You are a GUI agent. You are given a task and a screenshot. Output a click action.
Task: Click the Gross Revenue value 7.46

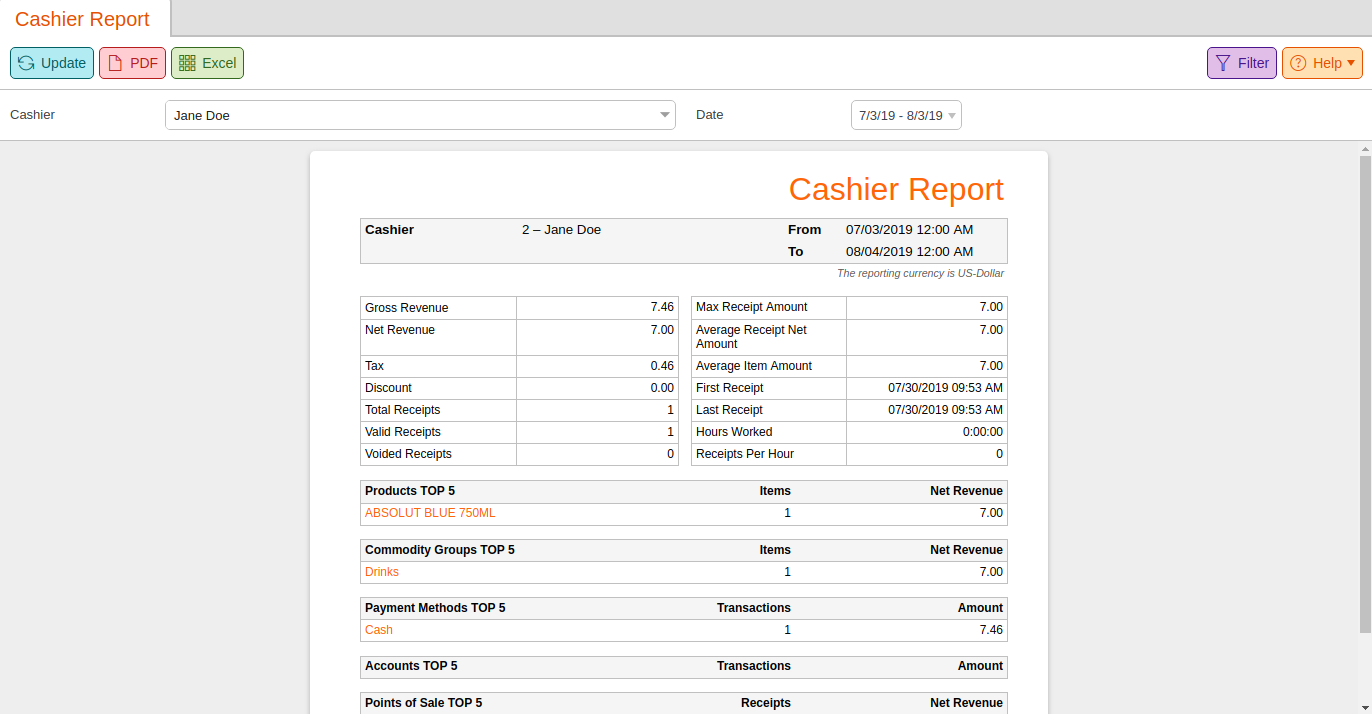[662, 307]
